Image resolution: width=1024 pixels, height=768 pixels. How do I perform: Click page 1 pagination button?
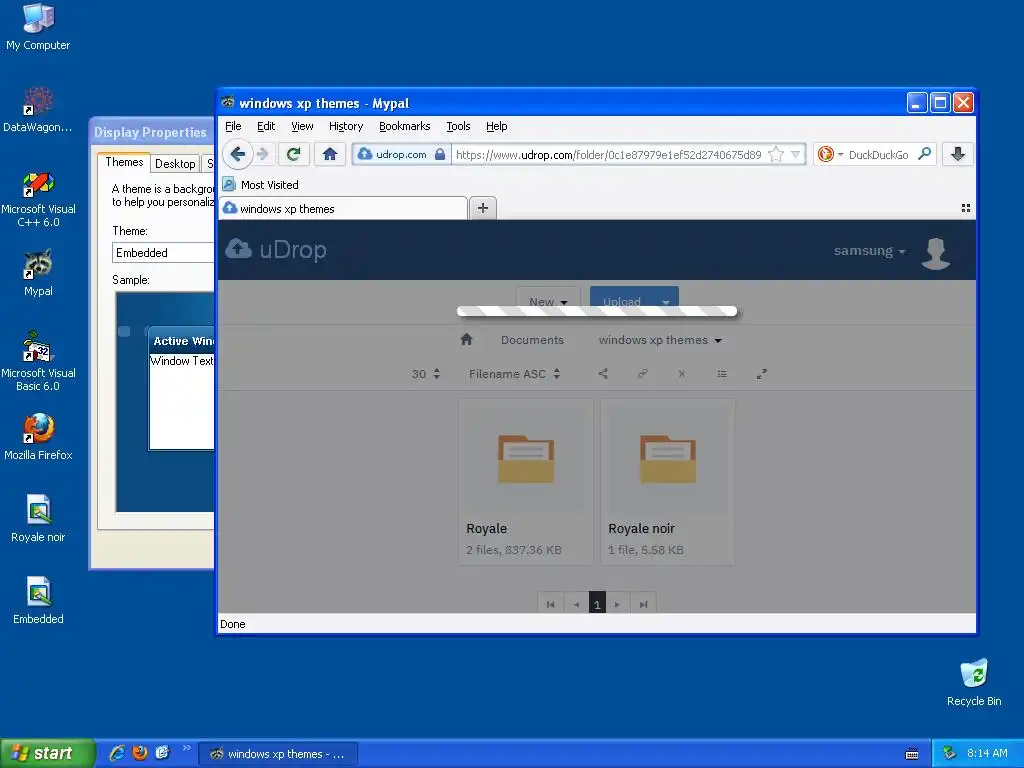pyautogui.click(x=597, y=604)
